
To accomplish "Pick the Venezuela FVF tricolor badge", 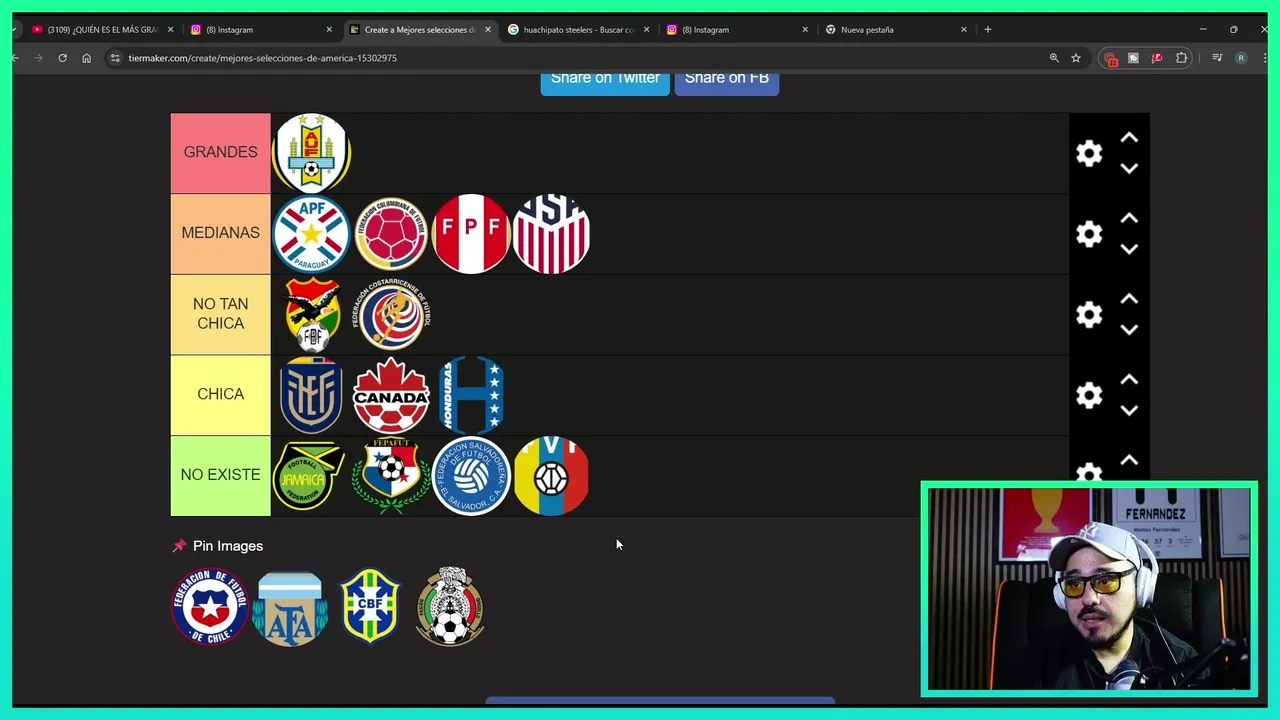I will 551,476.
